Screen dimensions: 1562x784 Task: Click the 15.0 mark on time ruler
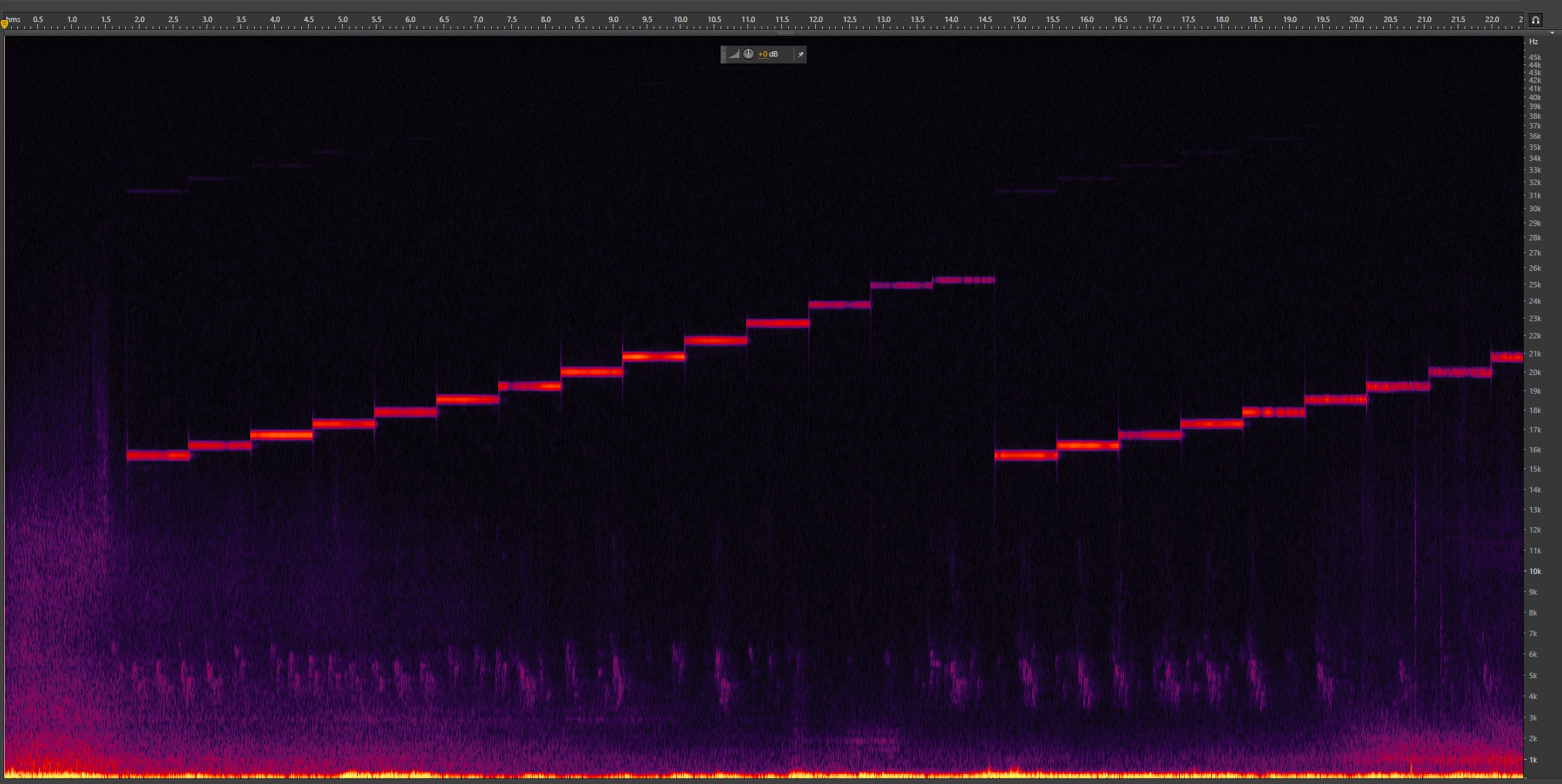pos(1018,19)
